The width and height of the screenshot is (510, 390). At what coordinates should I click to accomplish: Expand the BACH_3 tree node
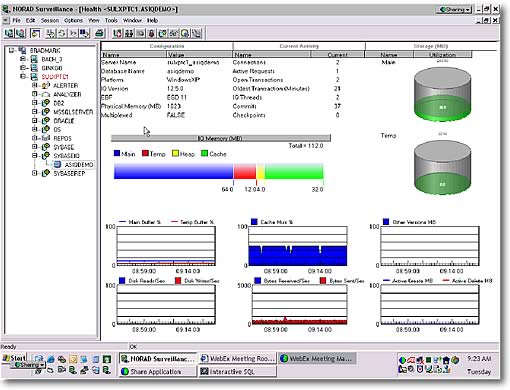click(23, 59)
